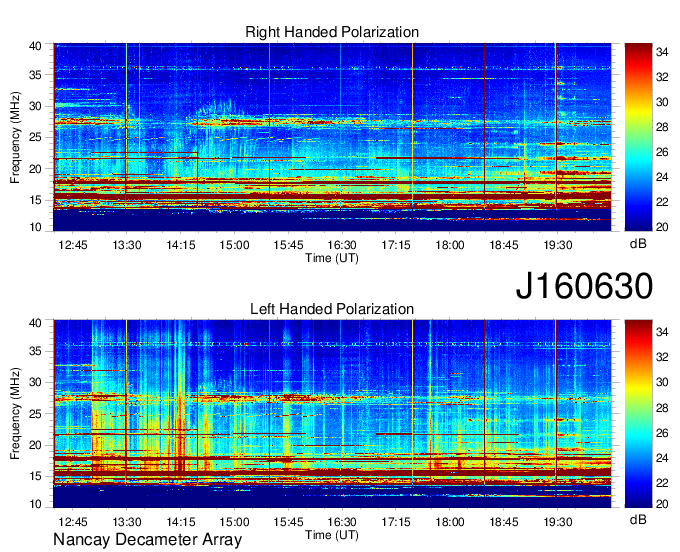
Task: Click the 20 MHz label on the top plot
Action: point(36,169)
